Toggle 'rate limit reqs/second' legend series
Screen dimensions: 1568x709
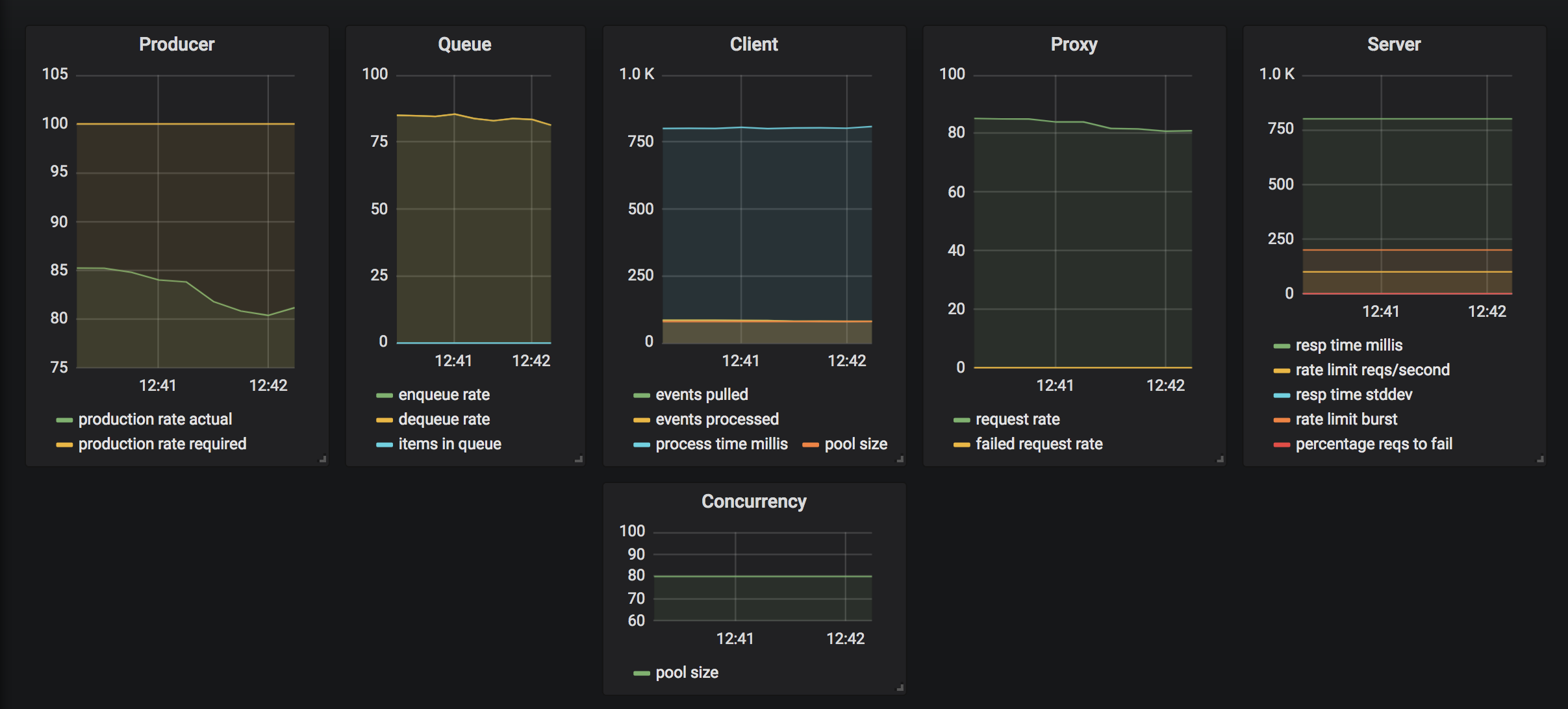(x=1372, y=370)
